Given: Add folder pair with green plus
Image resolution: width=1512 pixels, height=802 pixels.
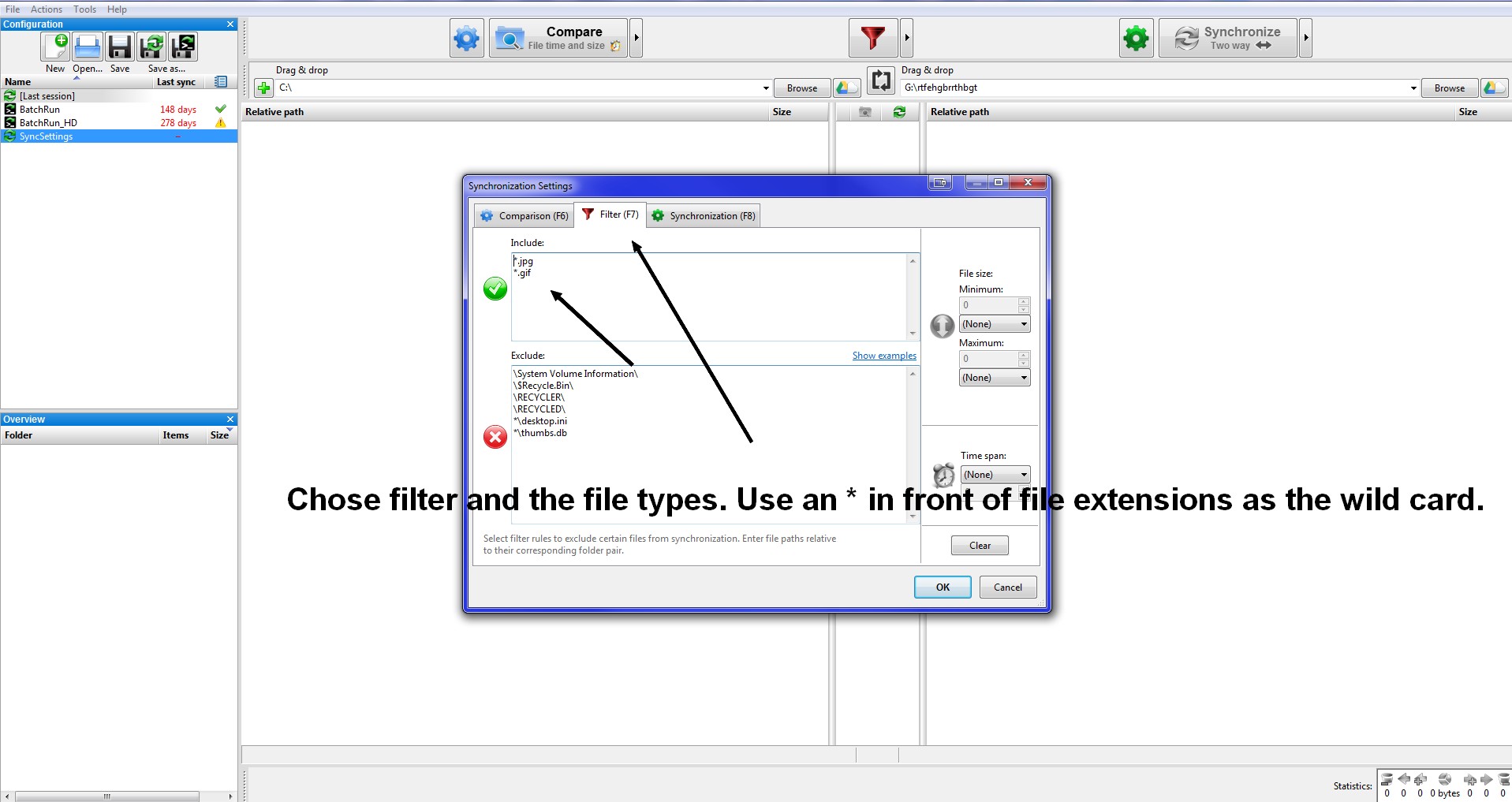Looking at the screenshot, I should [x=264, y=88].
